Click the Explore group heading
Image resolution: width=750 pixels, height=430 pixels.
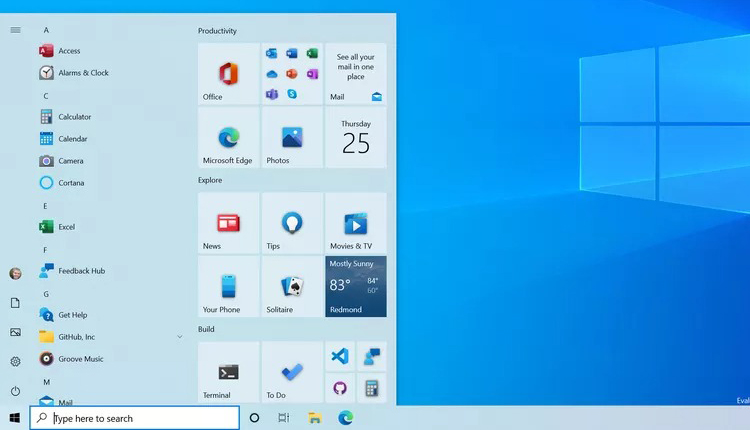pyautogui.click(x=210, y=180)
